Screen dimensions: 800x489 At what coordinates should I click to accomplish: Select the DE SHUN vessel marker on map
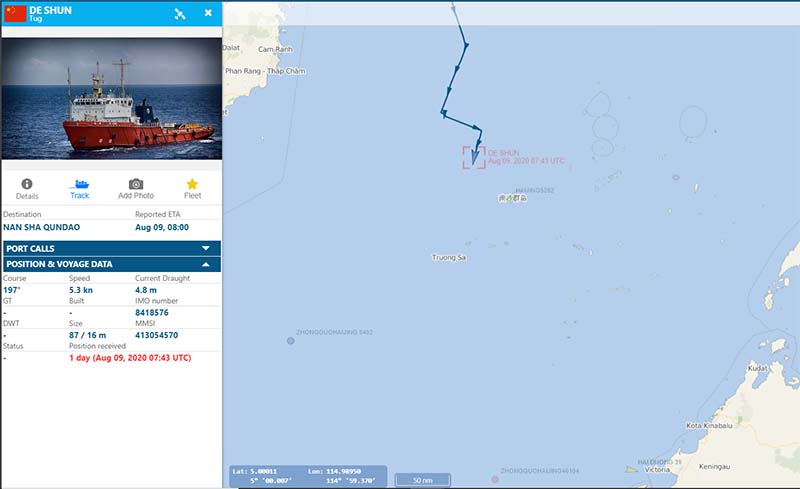[474, 157]
